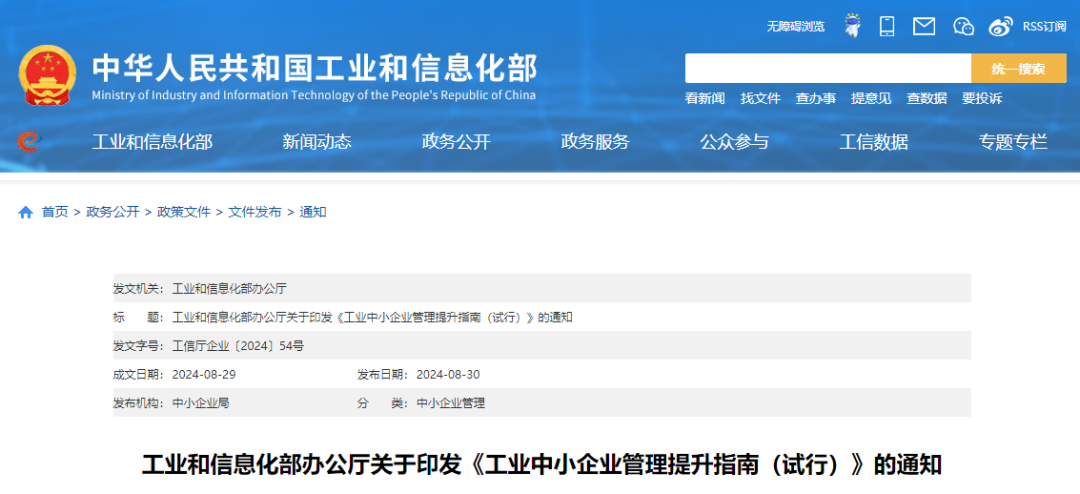Click the email envelope icon
This screenshot has height=494, width=1080.
(x=924, y=26)
